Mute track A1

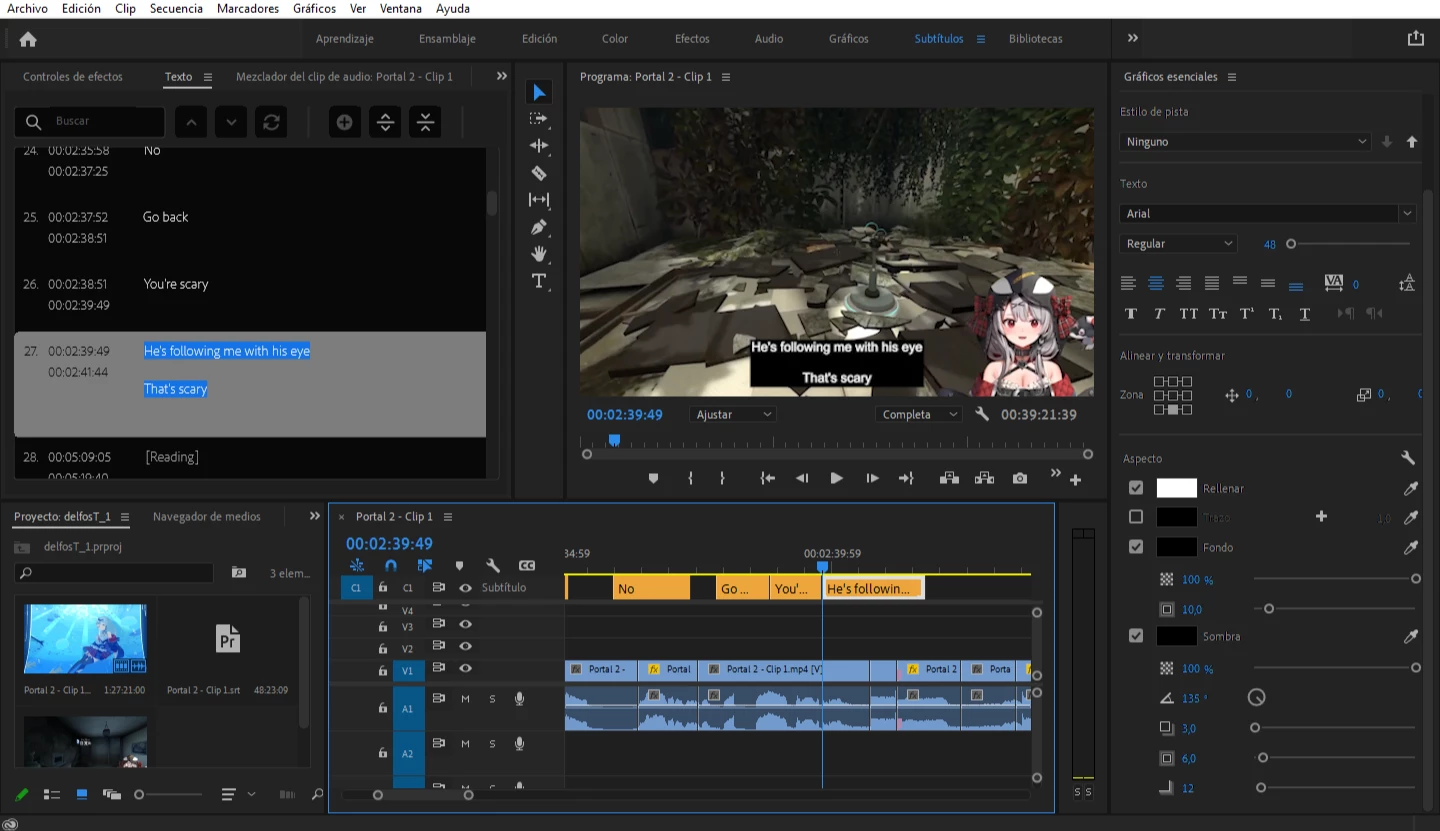(465, 699)
